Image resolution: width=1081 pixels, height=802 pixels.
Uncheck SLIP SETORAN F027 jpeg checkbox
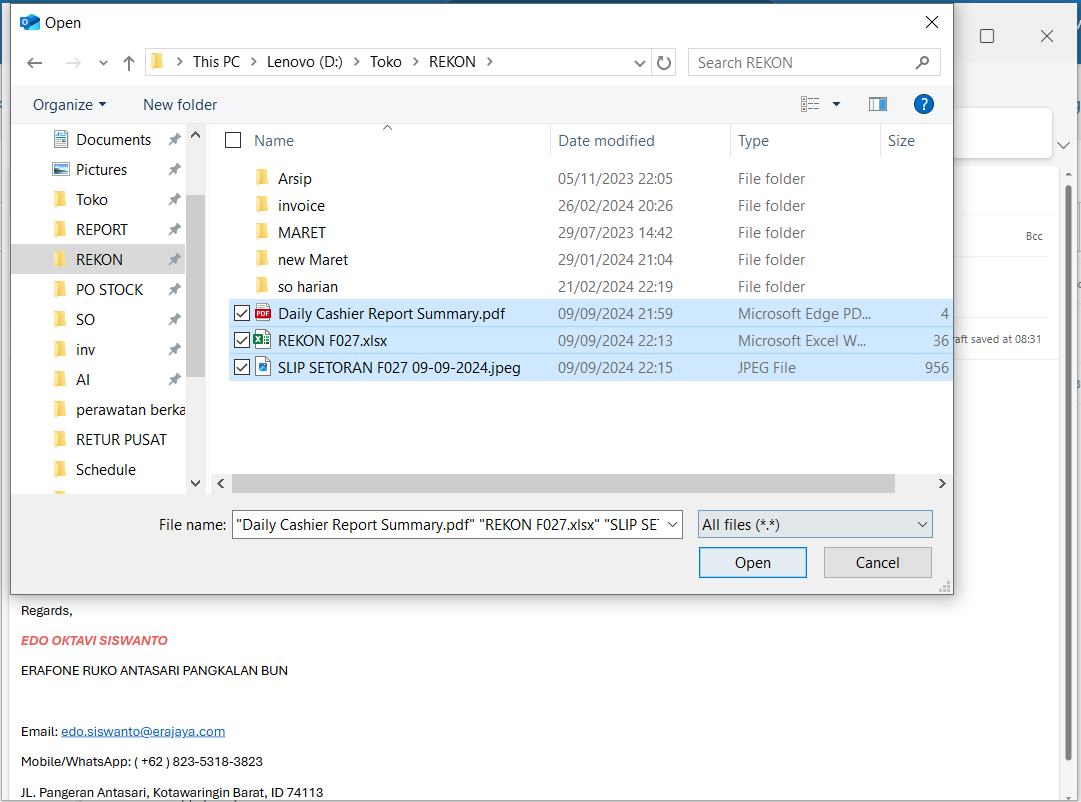pos(241,367)
